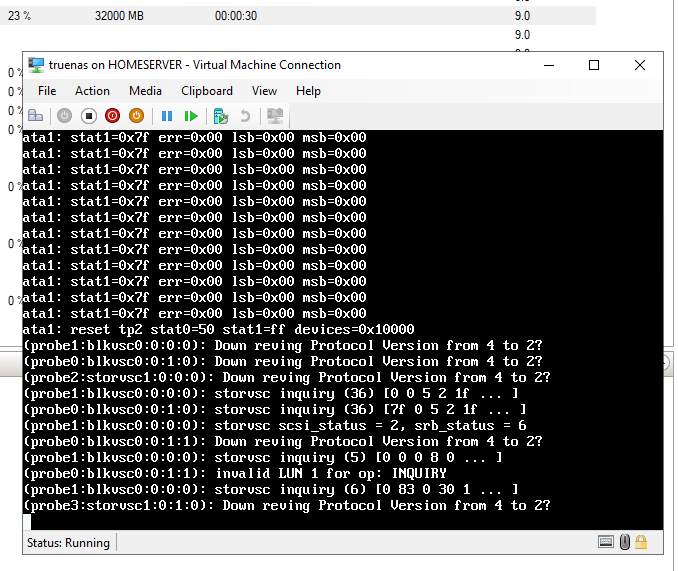Click the Ctrl+Alt+Delete toolbar icon
This screenshot has height=571, width=678.
35,116
